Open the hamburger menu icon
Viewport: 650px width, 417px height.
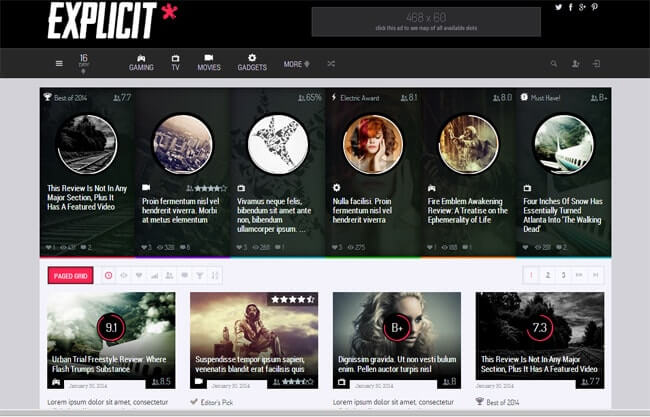tap(59, 64)
